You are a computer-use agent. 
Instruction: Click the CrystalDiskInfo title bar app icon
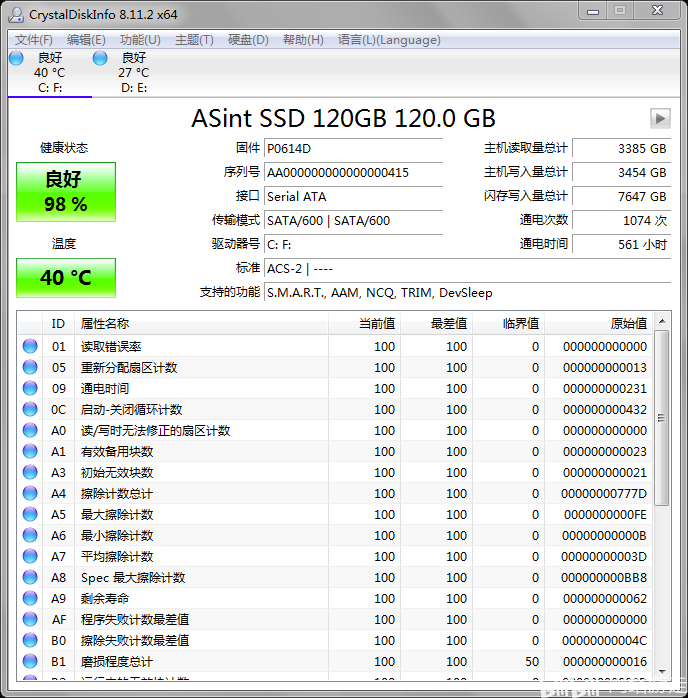coord(16,15)
